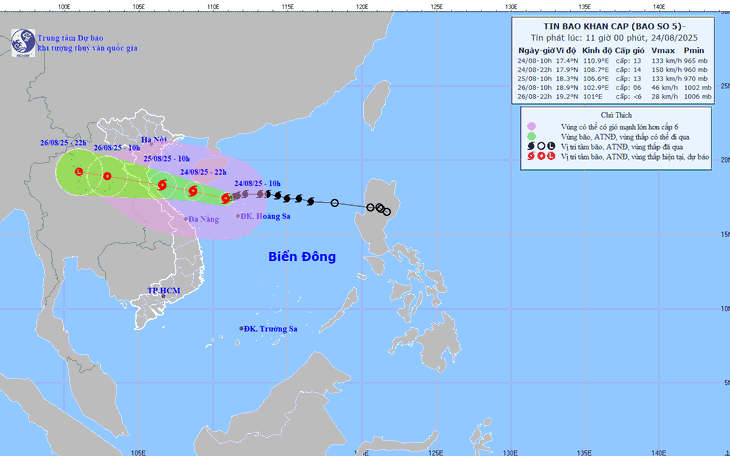Click the 'Trung tâm Dự báo' header text
The image size is (730, 456).
click(x=70, y=38)
